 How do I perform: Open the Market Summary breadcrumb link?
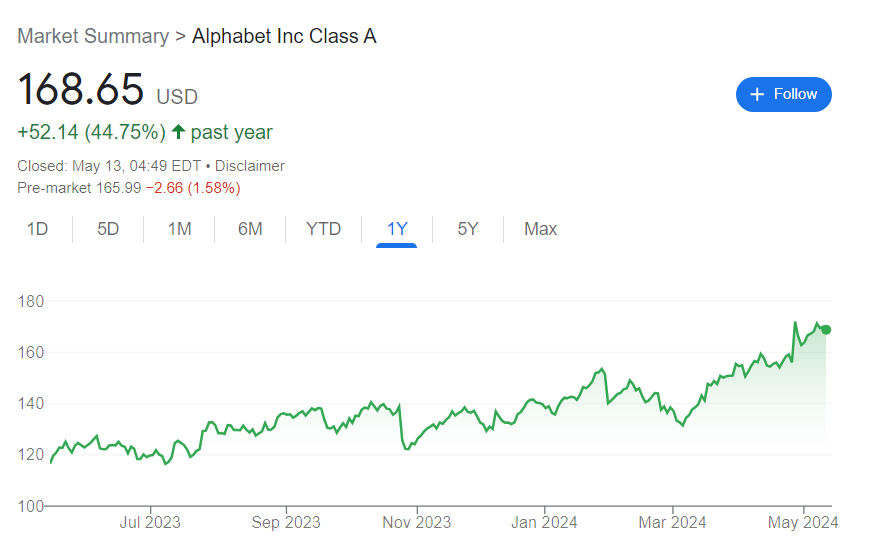click(93, 36)
